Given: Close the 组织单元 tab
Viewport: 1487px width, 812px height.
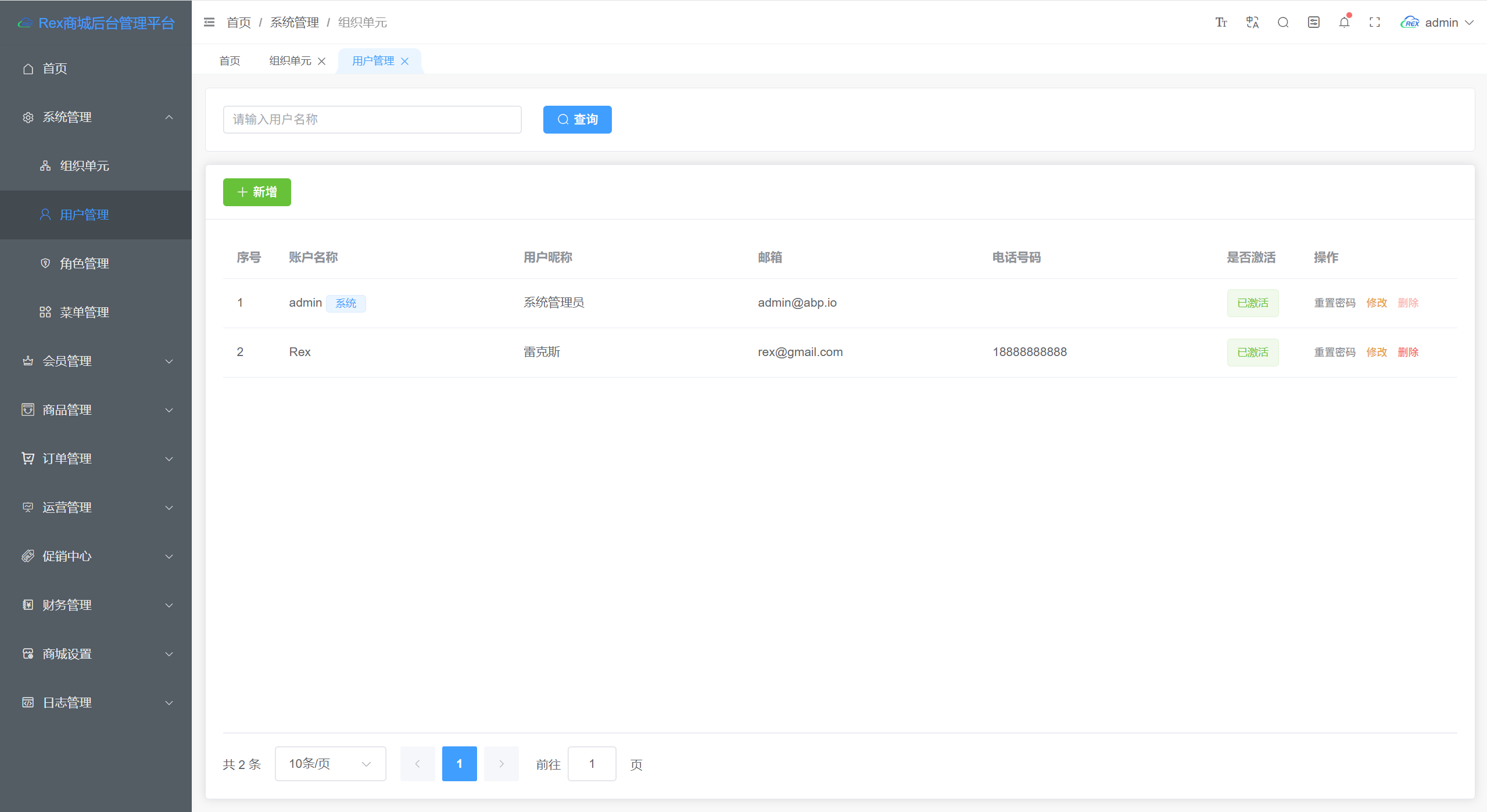Looking at the screenshot, I should (x=321, y=61).
